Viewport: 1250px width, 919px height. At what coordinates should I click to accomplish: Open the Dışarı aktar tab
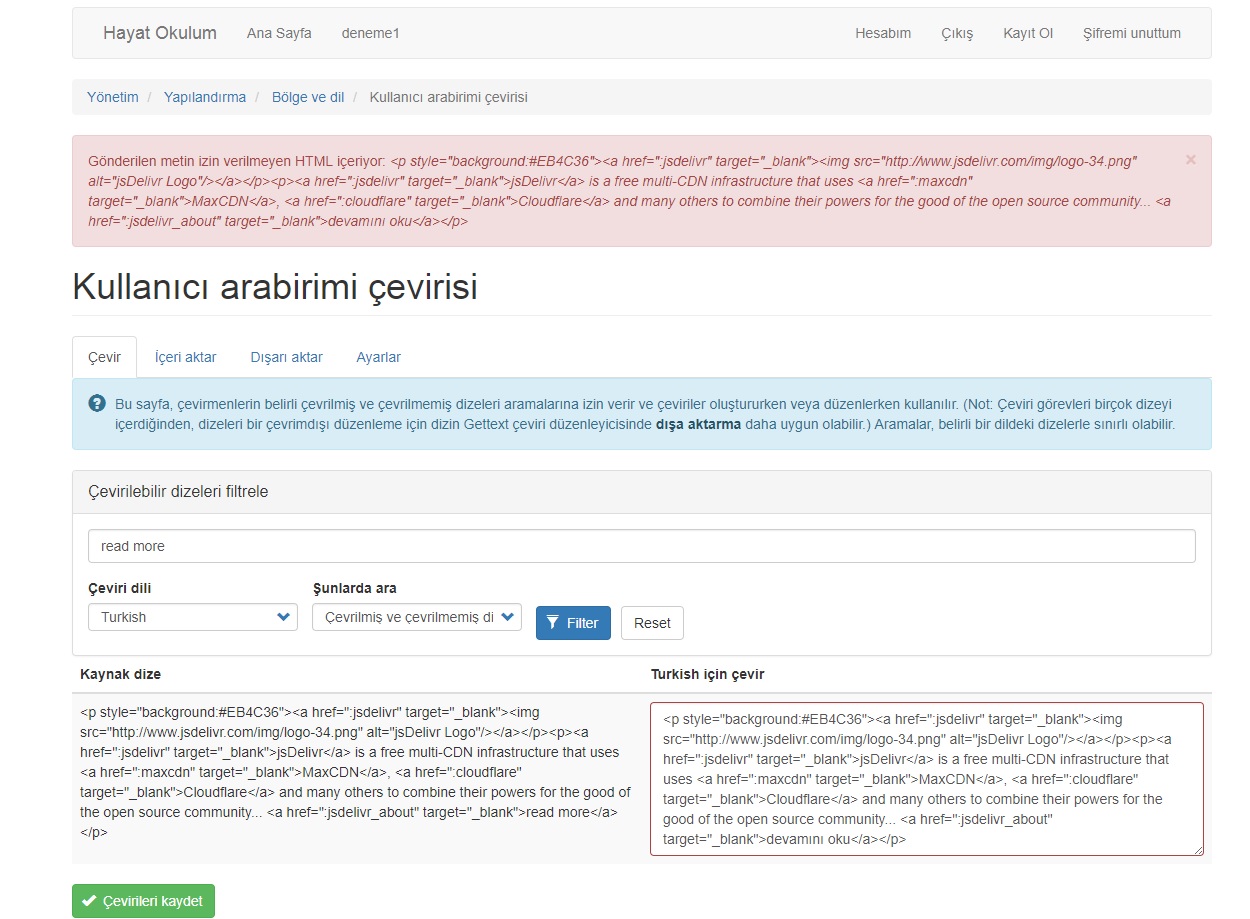286,357
